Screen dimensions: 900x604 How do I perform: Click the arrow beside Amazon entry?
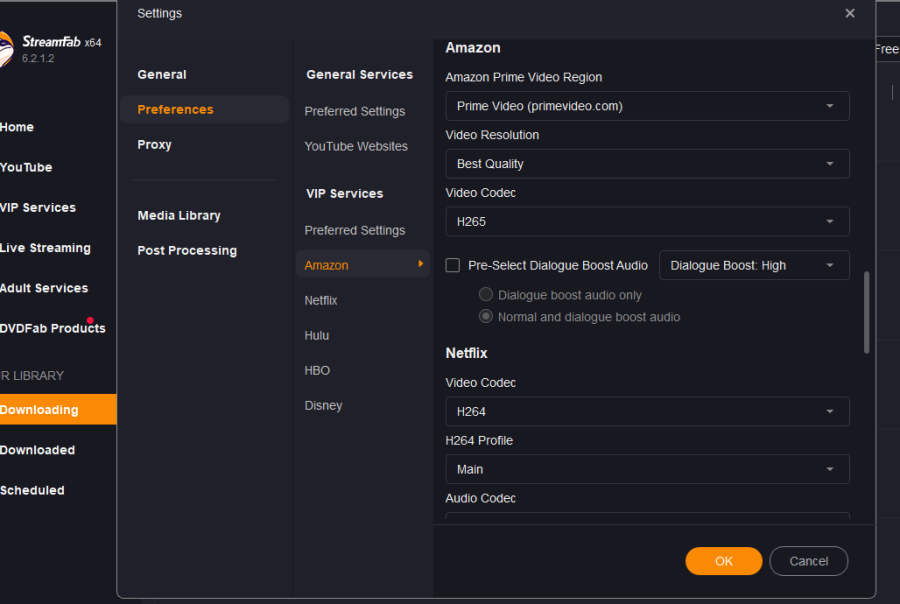(x=420, y=264)
